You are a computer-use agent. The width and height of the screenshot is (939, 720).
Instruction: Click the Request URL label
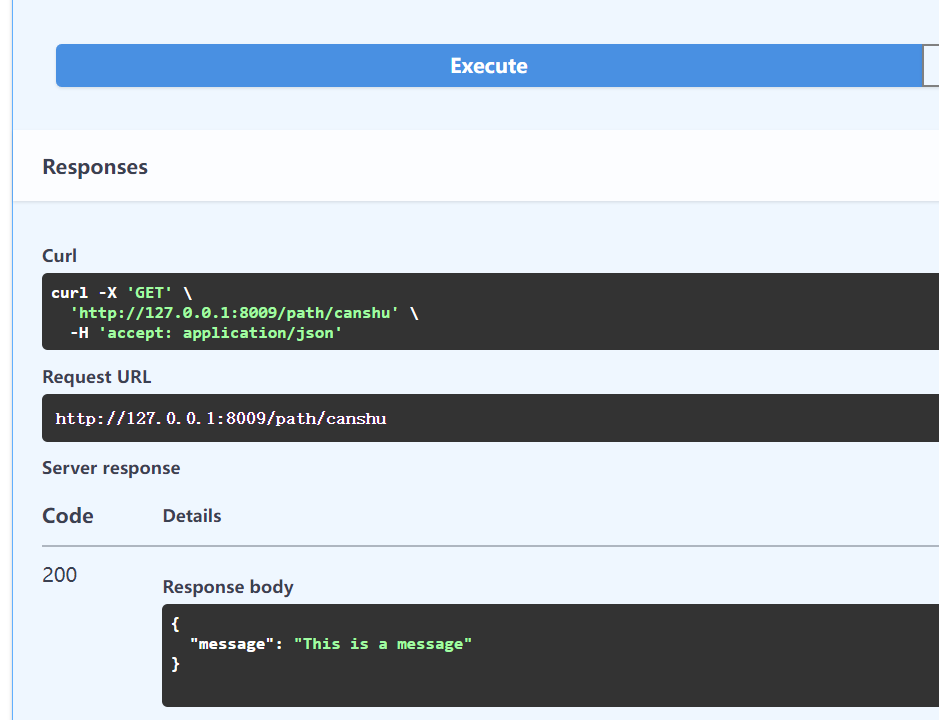tap(96, 377)
